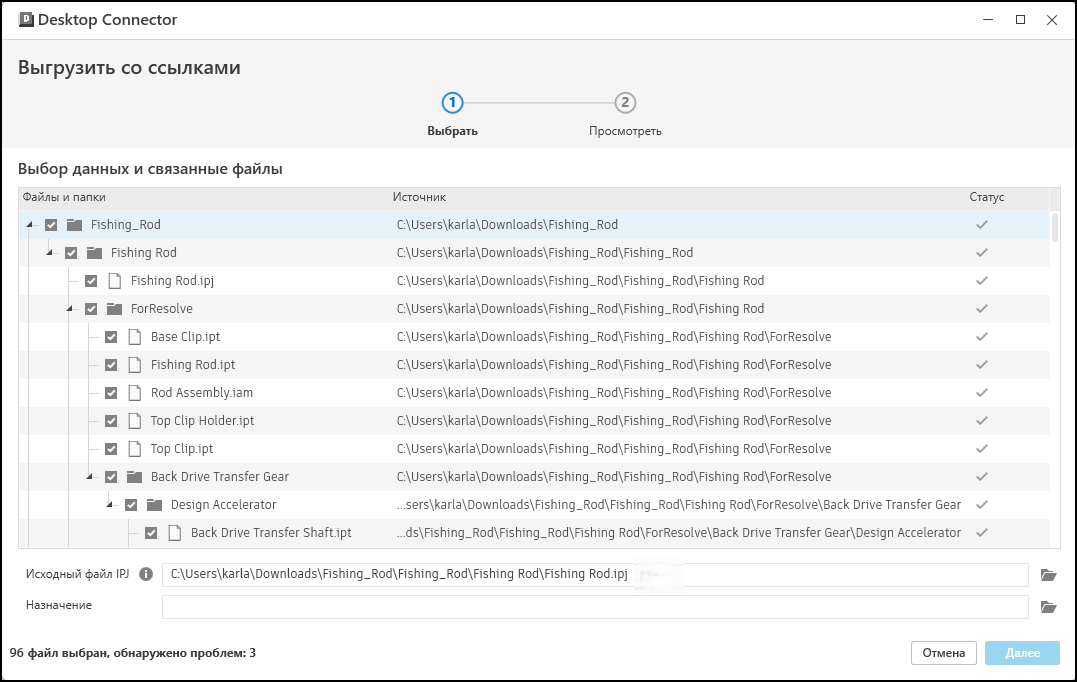Image resolution: width=1077 pixels, height=682 pixels.
Task: Click the Design Accelerator folder icon
Action: [x=154, y=505]
